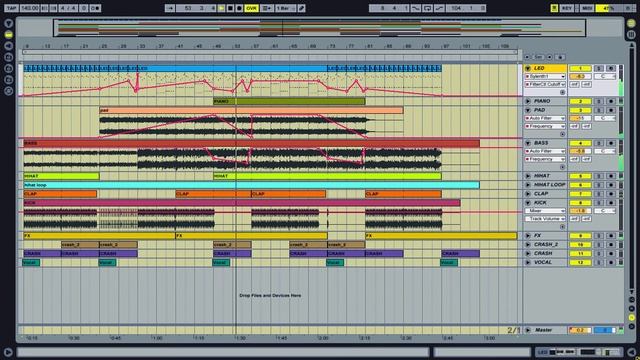The width and height of the screenshot is (640, 360).
Task: Enable the Follow playback arrow button
Action: pyautogui.click(x=170, y=8)
